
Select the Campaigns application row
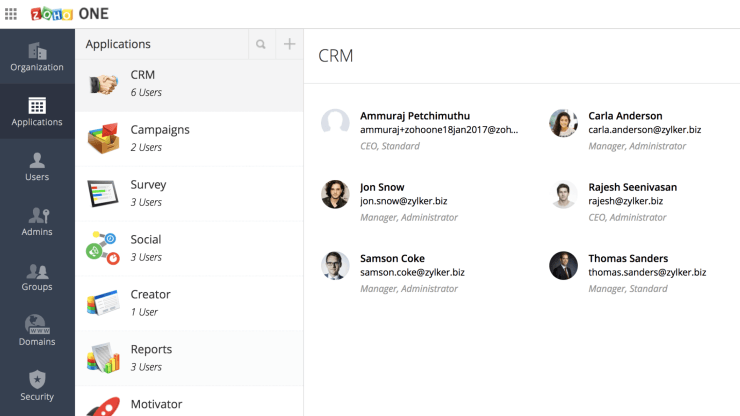[x=189, y=139]
